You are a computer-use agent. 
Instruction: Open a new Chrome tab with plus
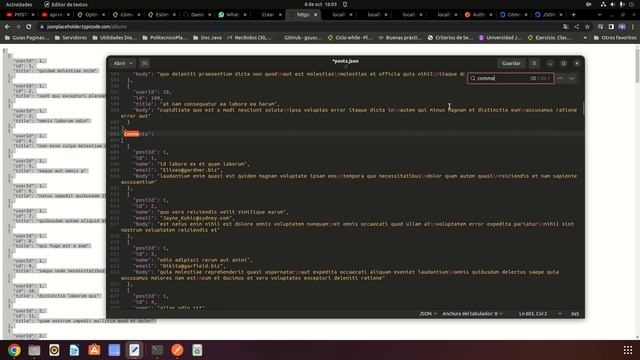[573, 14]
